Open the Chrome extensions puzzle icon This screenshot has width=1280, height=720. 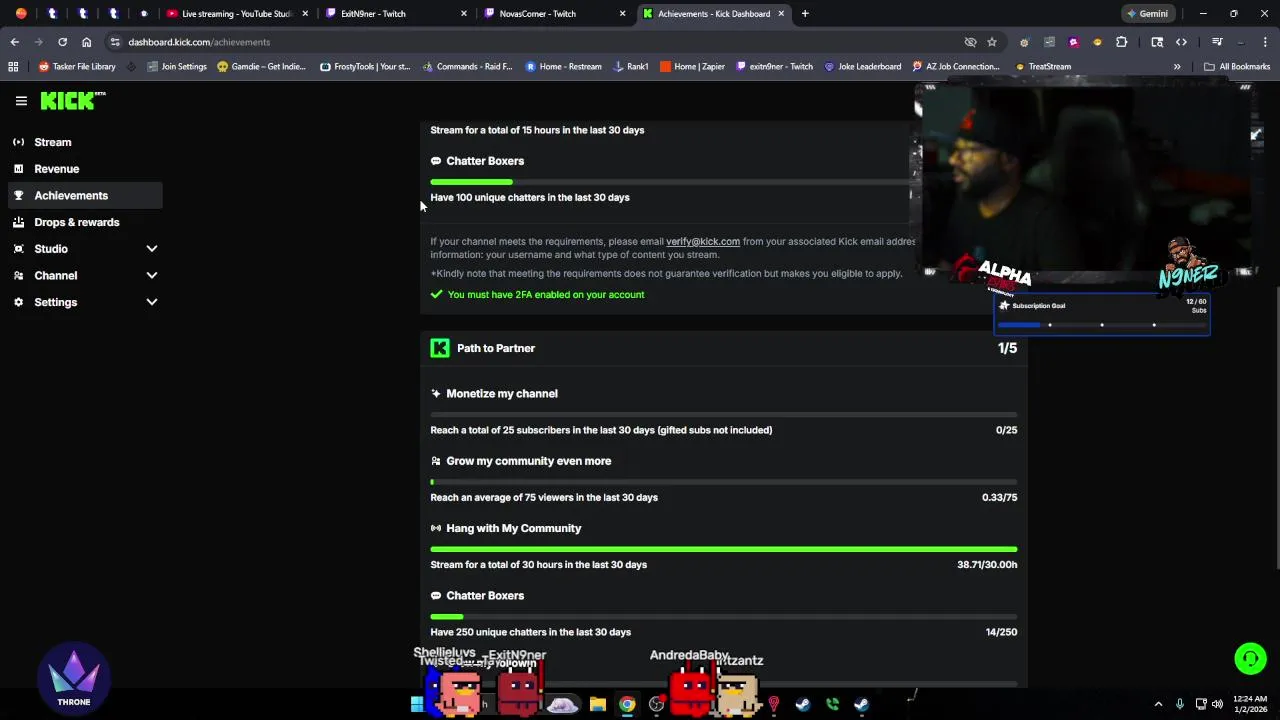click(1121, 42)
